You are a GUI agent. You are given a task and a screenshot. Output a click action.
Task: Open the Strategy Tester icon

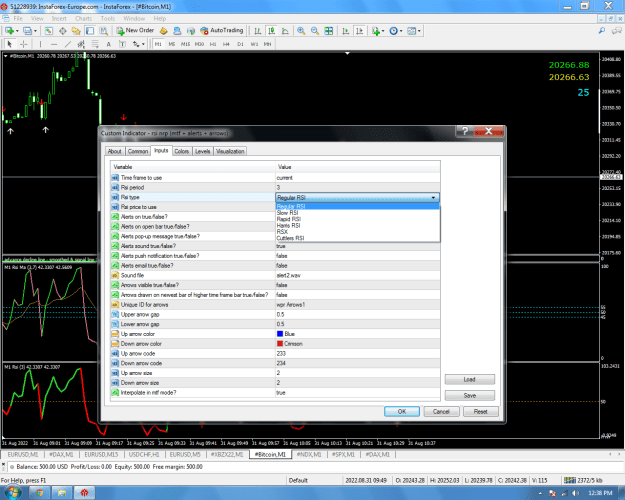pos(104,31)
